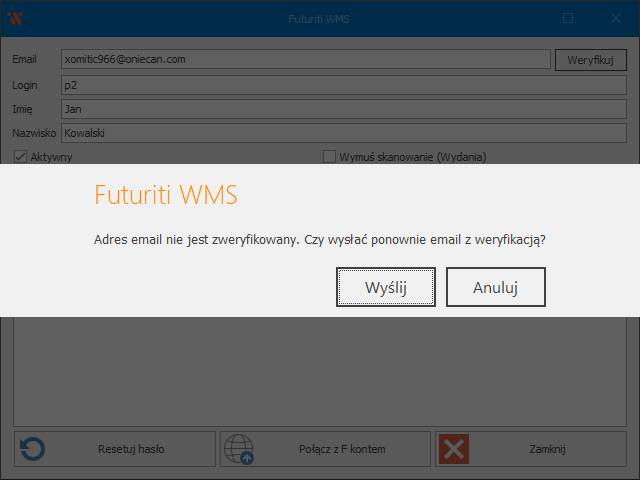
Task: Cancel the dialog with Anuluj
Action: [495, 287]
